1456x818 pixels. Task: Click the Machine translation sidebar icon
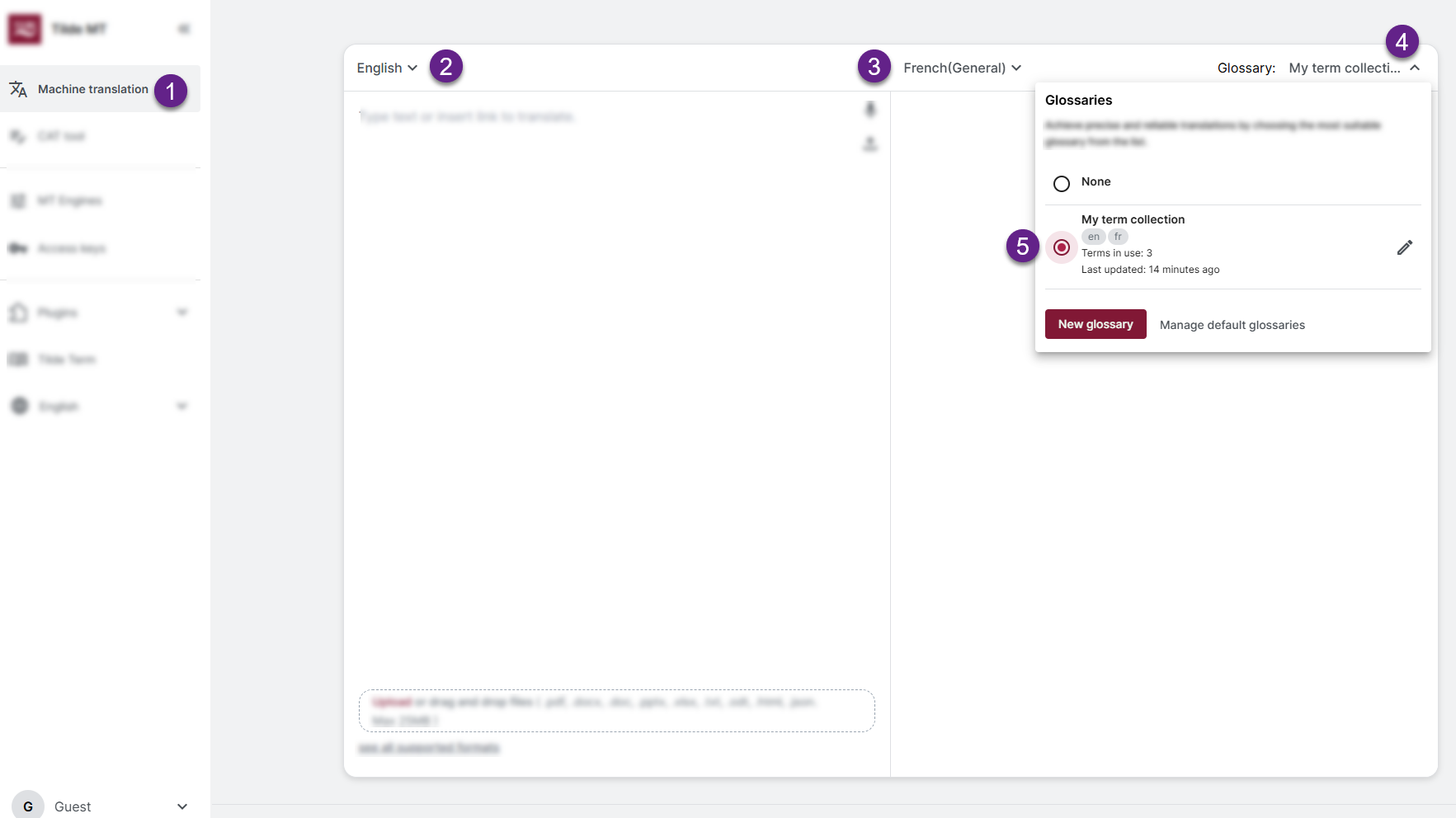click(18, 89)
